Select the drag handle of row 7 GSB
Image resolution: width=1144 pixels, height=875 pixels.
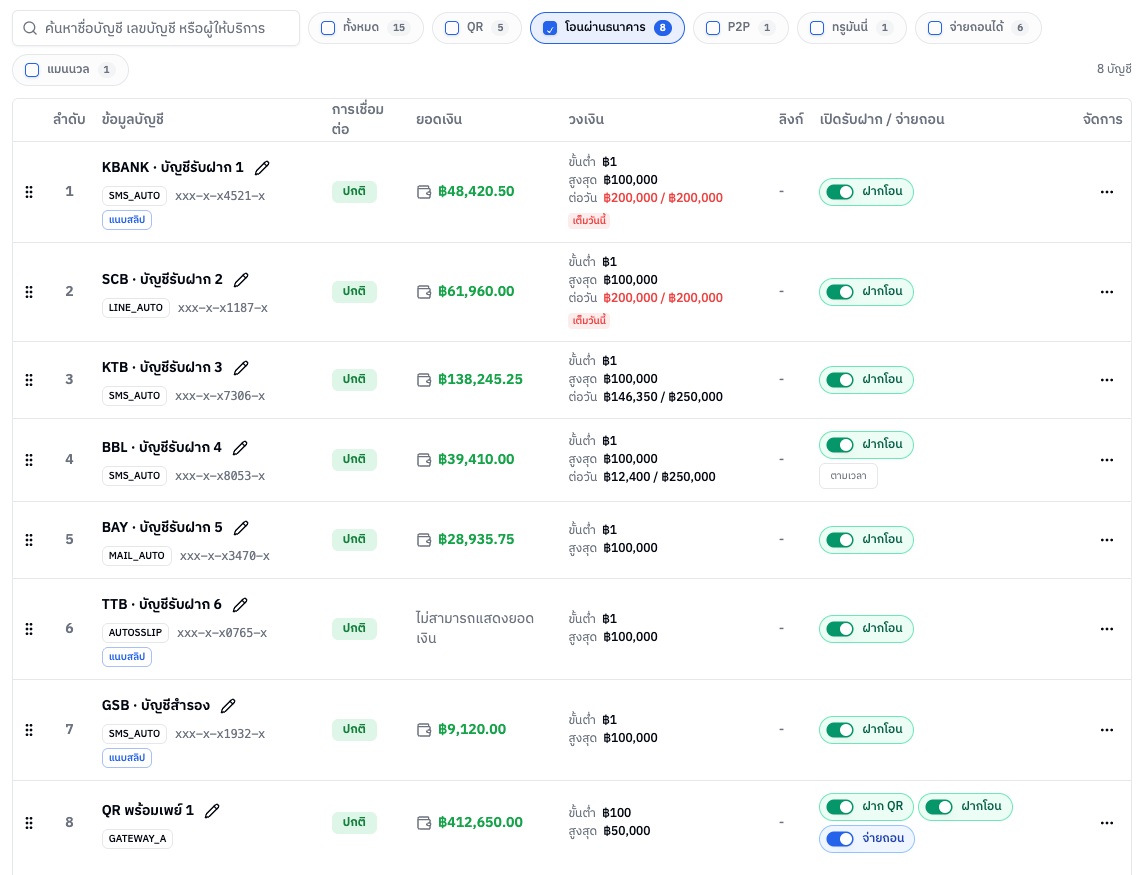[x=29, y=730]
